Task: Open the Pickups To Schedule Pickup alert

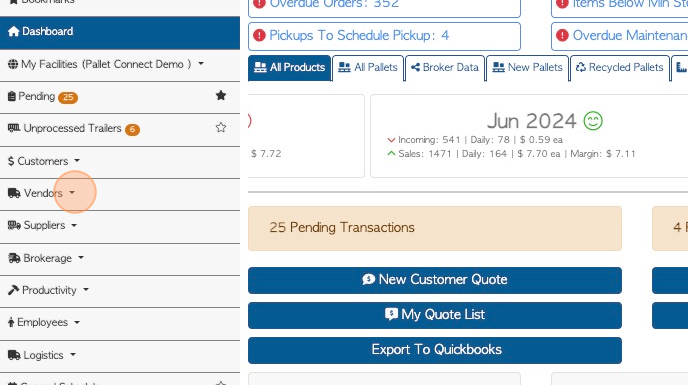Action: coord(384,36)
